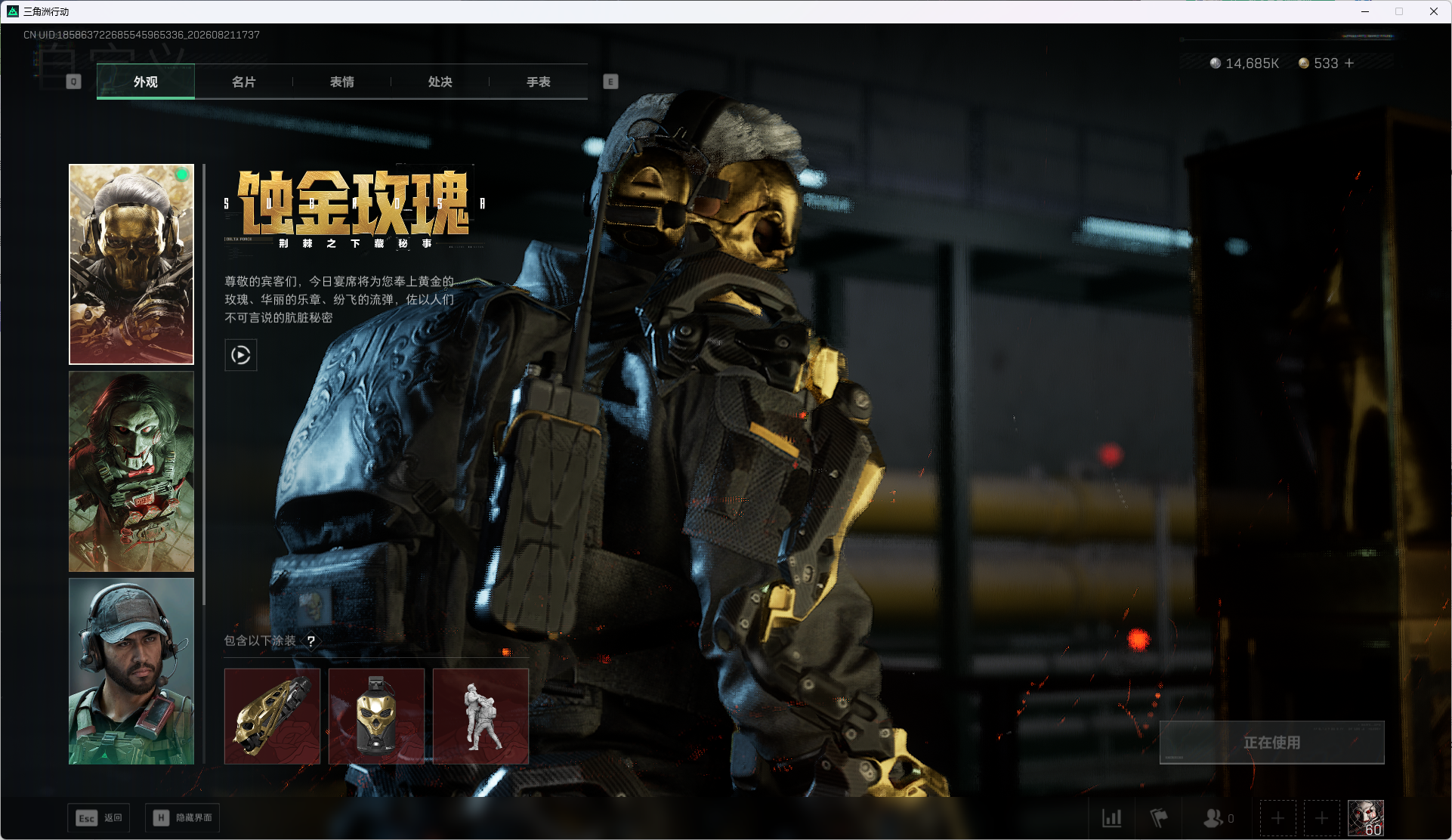Click the Esc 返回 button

click(x=99, y=818)
